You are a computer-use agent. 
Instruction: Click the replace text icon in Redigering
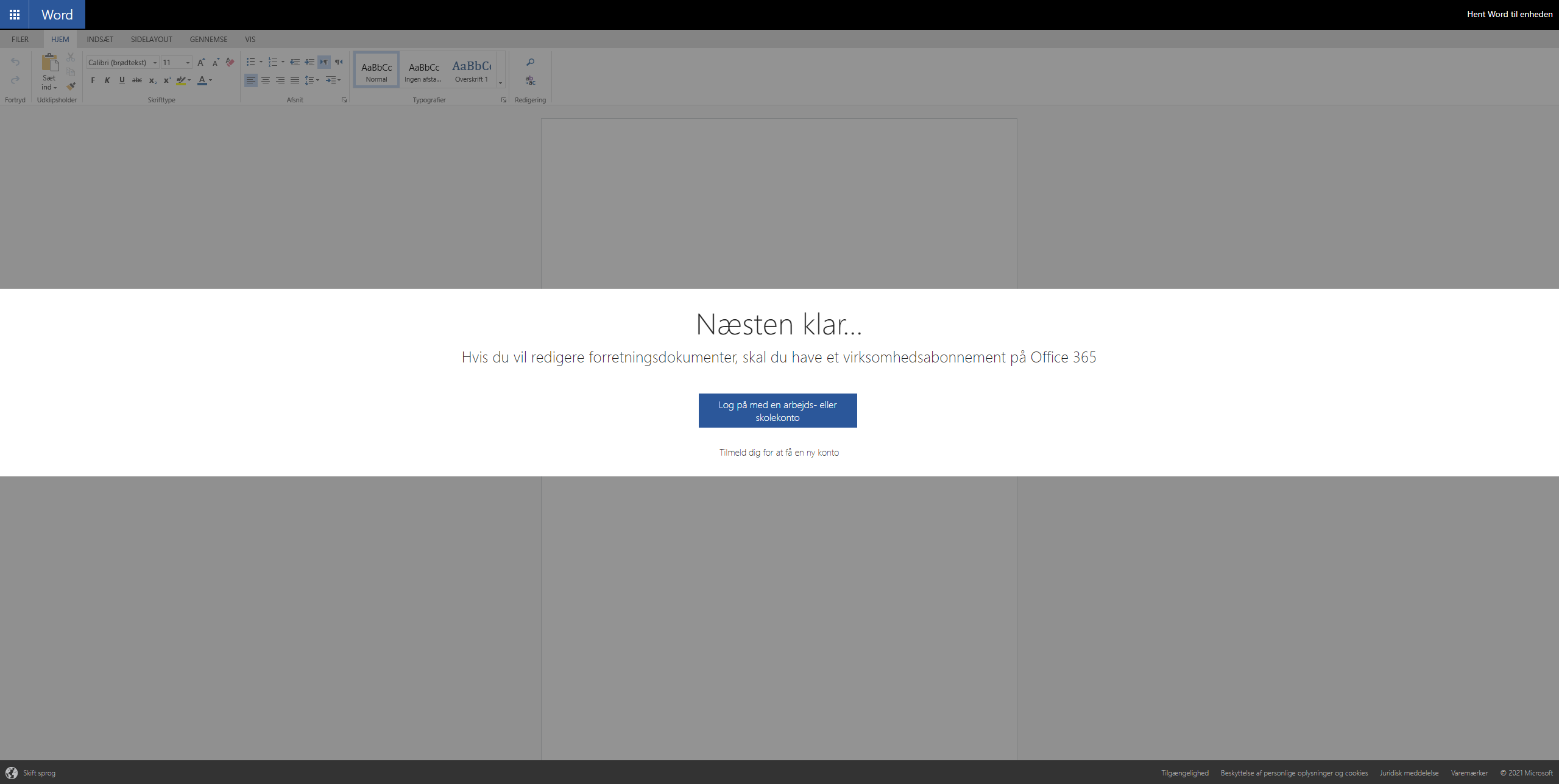[x=530, y=80]
